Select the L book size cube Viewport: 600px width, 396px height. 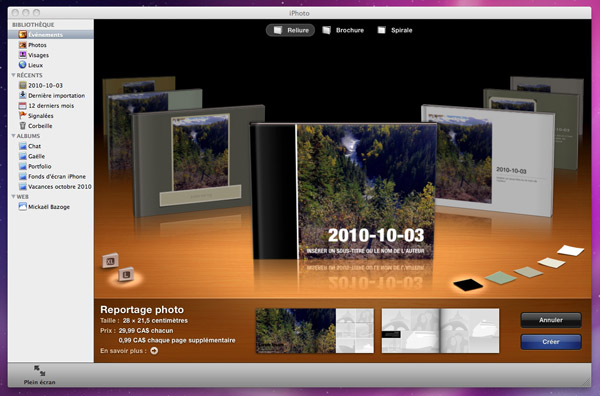coord(126,274)
